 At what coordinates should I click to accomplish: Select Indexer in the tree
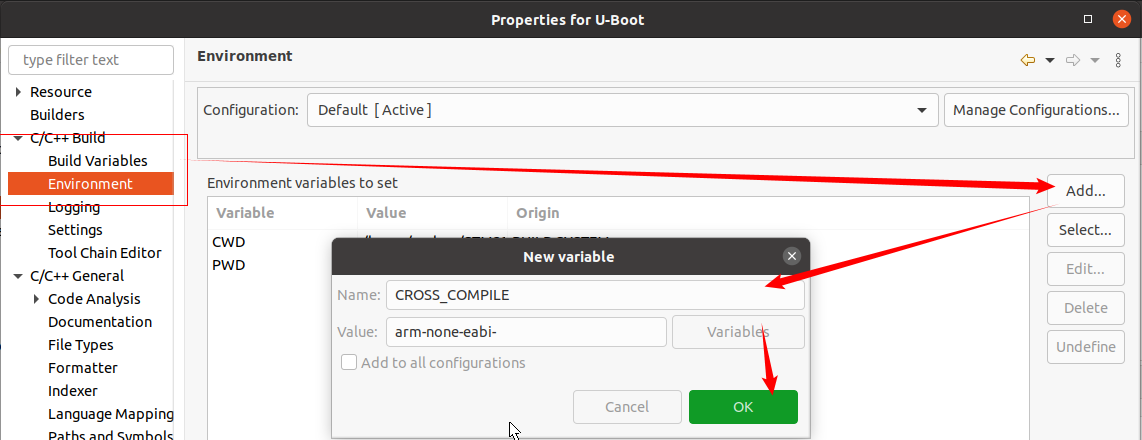coord(73,391)
